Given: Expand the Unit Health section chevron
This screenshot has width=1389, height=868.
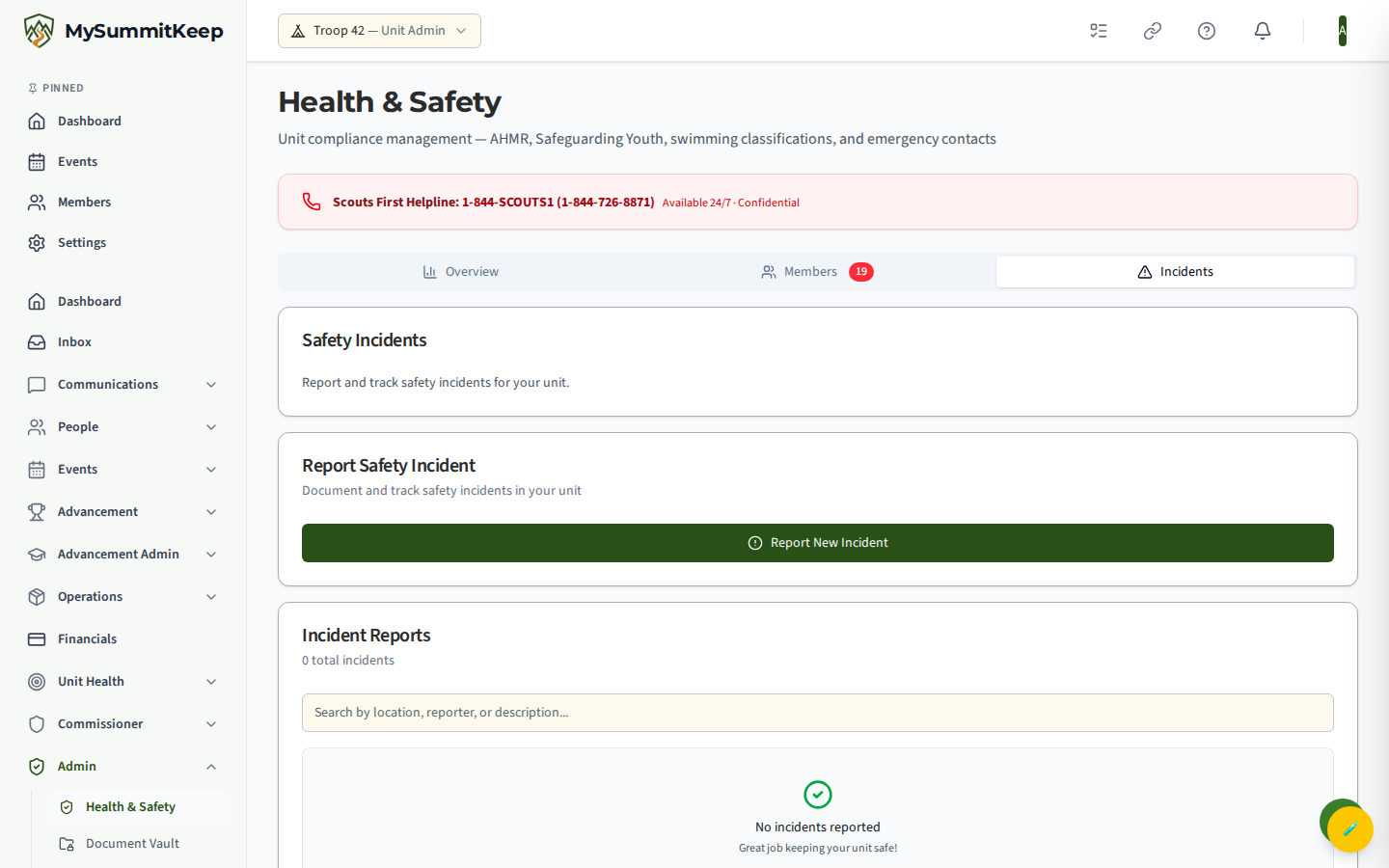Looking at the screenshot, I should point(211,682).
